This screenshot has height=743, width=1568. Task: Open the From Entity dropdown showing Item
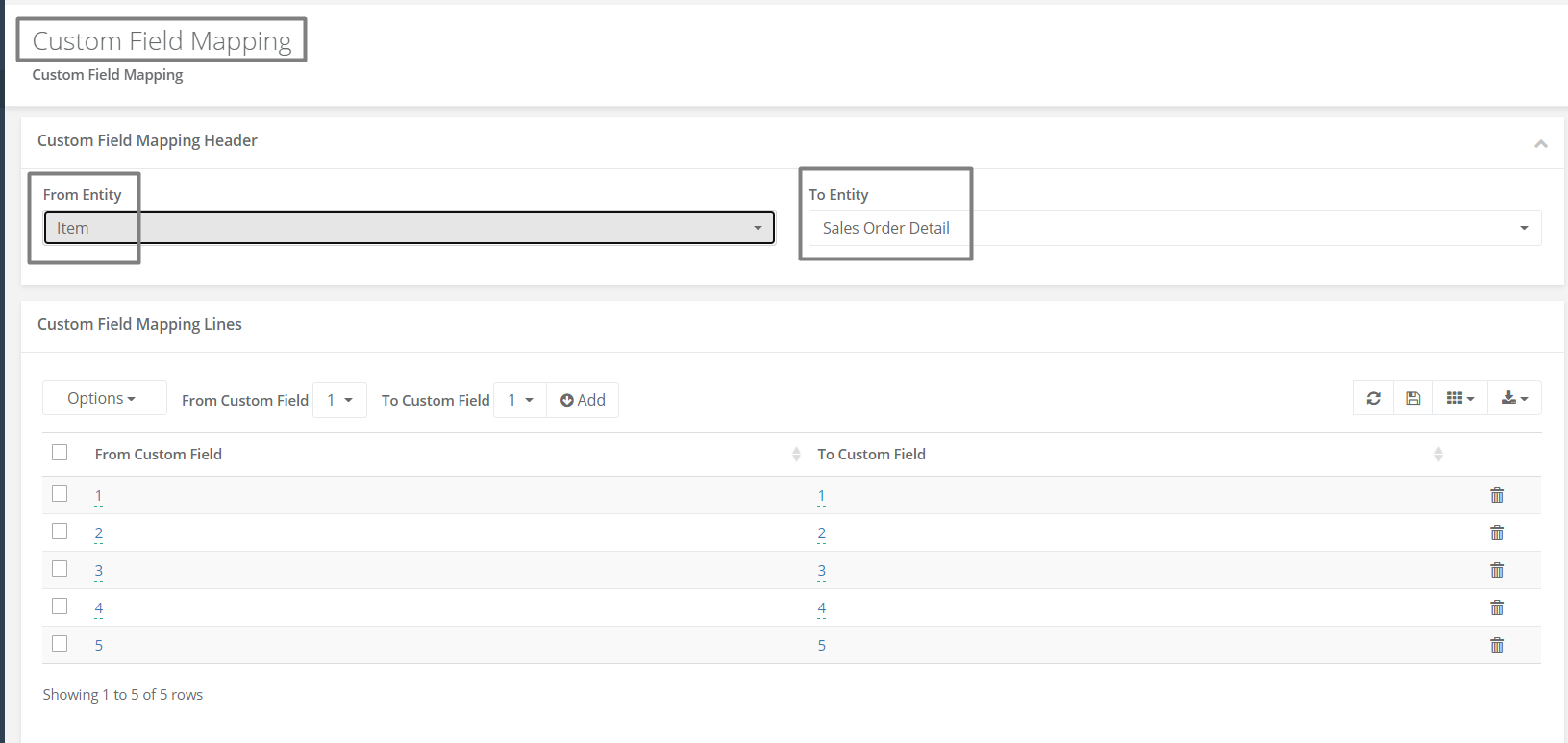click(x=410, y=228)
